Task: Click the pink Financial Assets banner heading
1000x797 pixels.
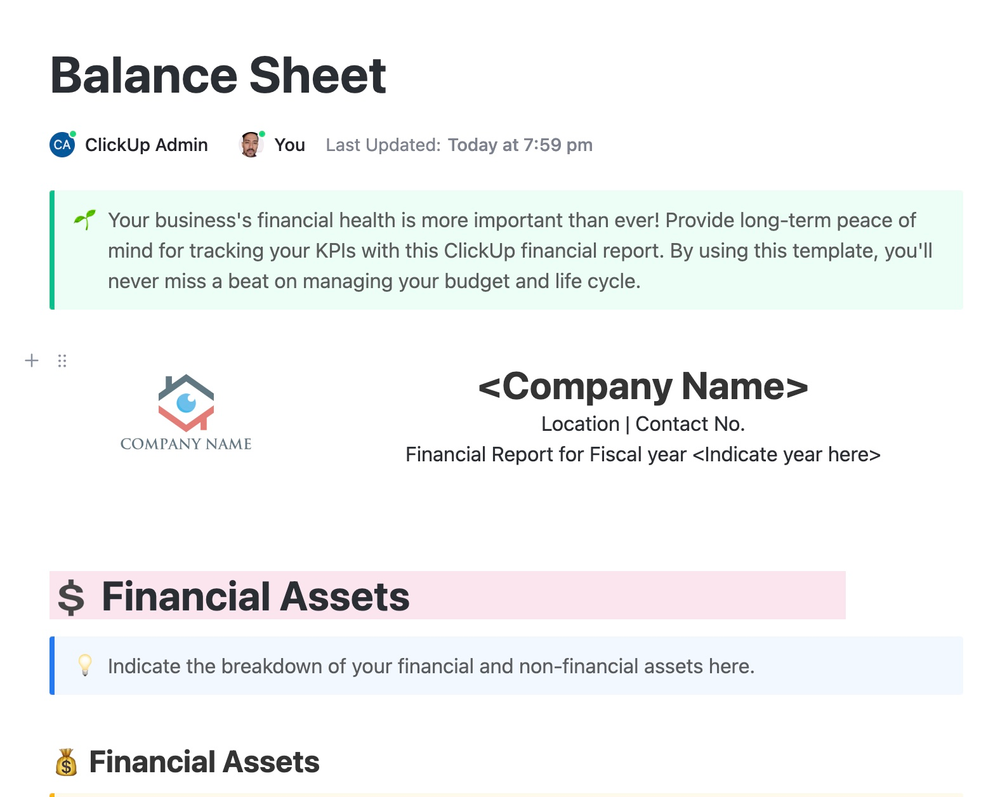Action: point(255,596)
